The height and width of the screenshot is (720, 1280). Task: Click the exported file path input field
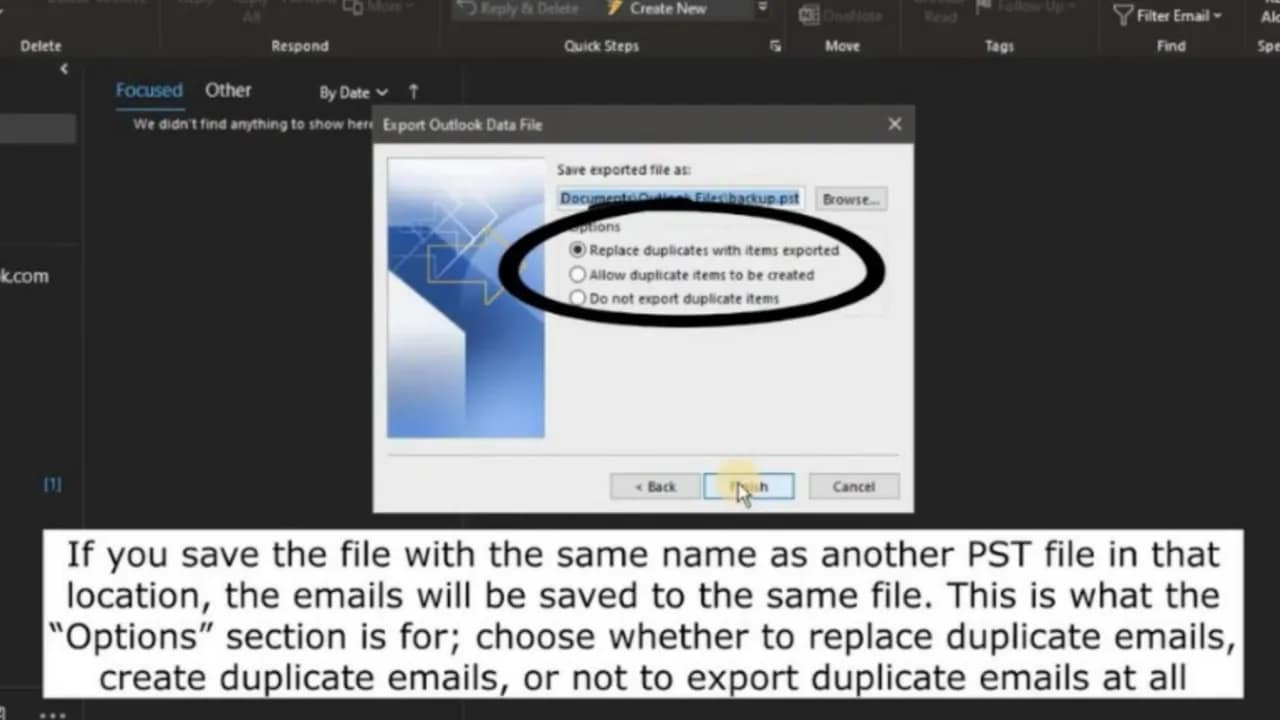(x=679, y=198)
